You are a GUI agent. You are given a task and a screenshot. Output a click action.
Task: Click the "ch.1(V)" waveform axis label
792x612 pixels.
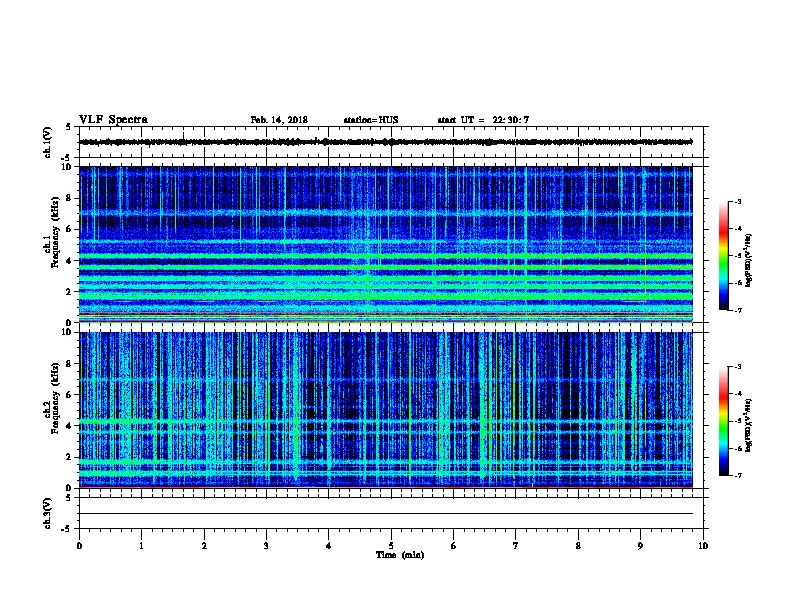pos(47,142)
